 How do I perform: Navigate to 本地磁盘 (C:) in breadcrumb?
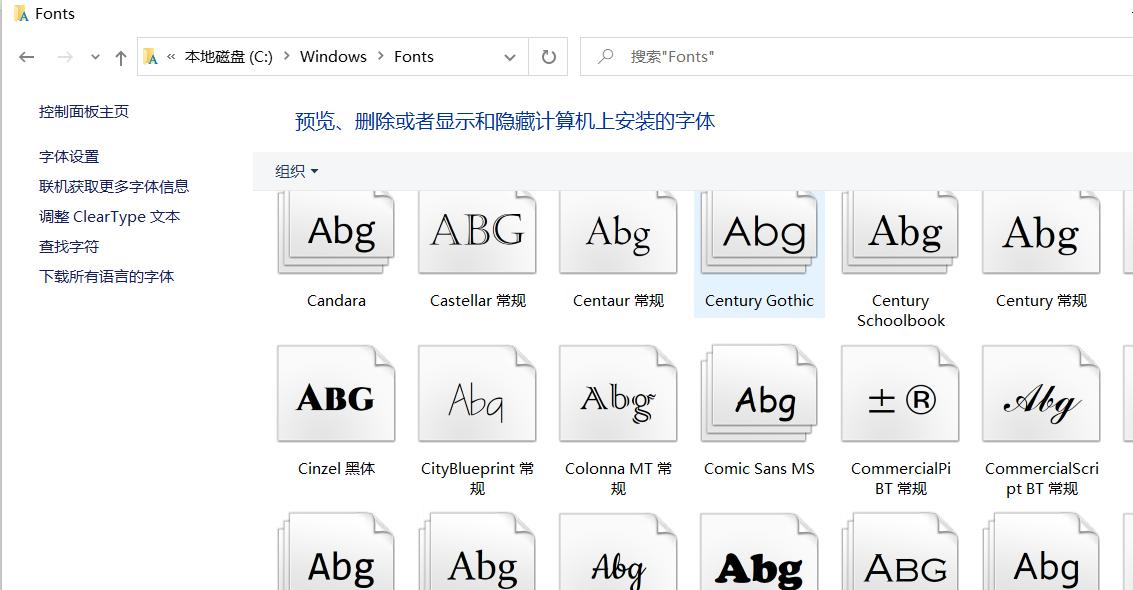pyautogui.click(x=228, y=57)
